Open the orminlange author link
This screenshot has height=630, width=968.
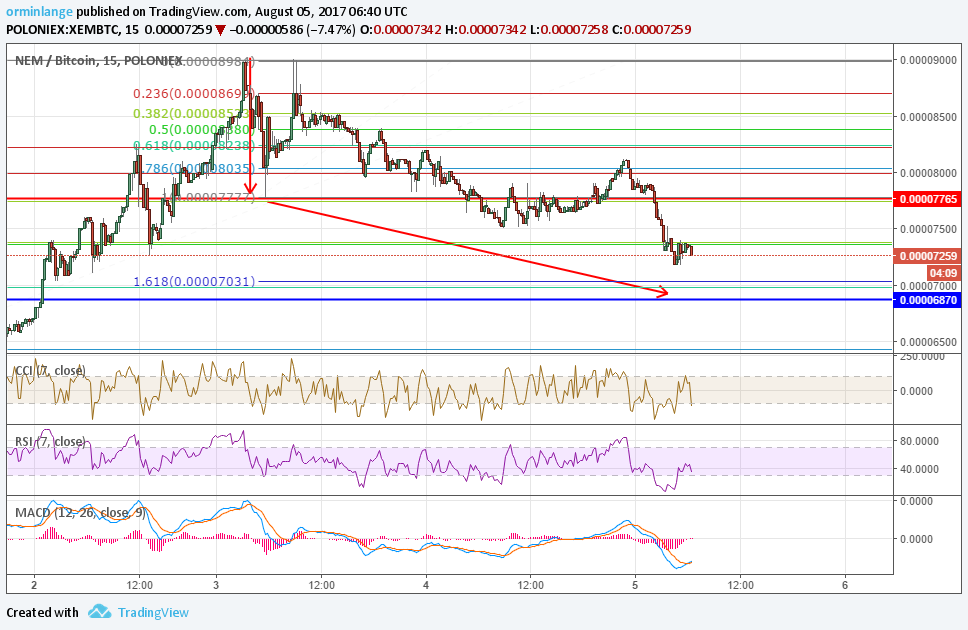click(40, 12)
